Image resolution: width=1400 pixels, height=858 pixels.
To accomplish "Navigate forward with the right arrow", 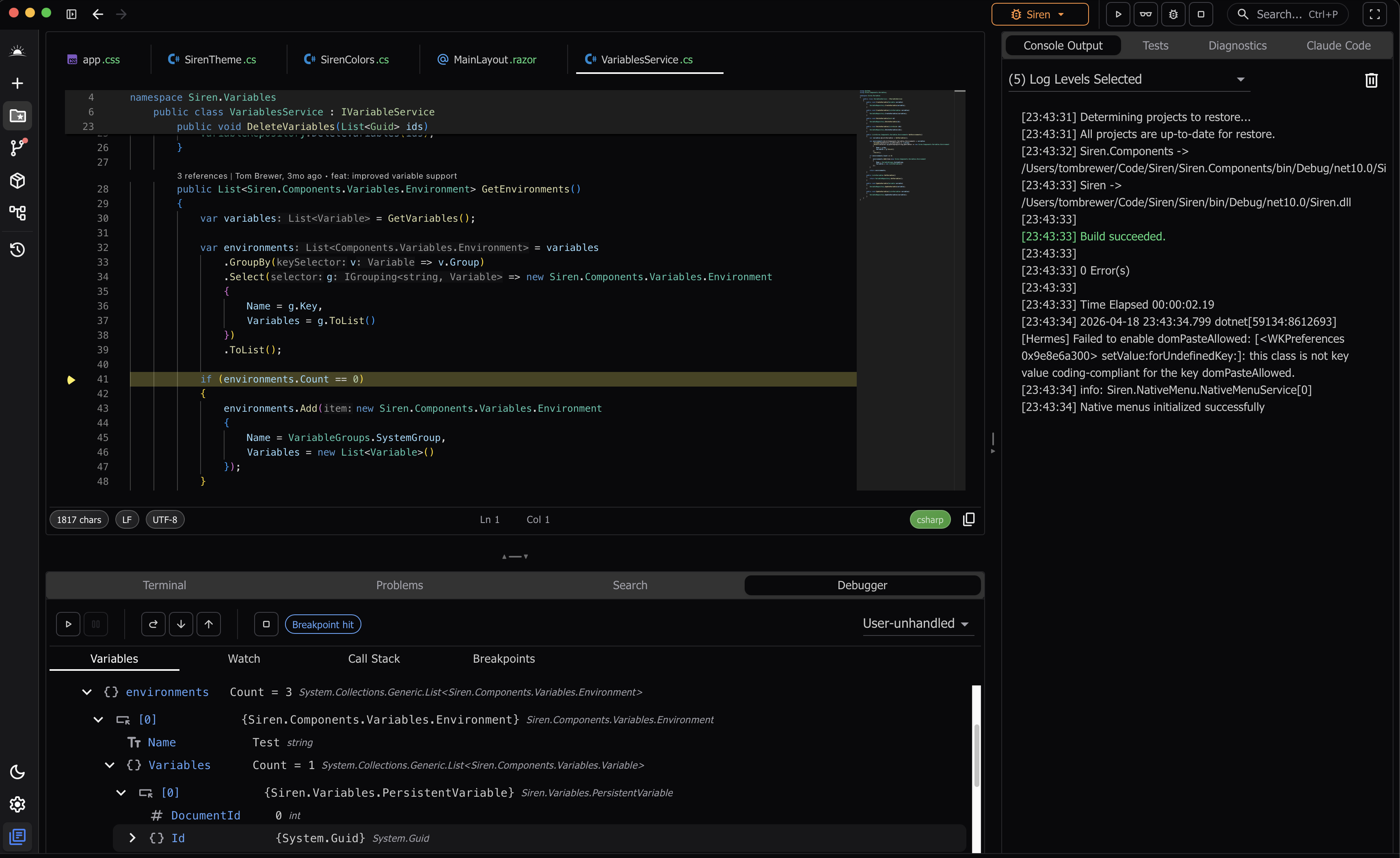I will [x=121, y=14].
